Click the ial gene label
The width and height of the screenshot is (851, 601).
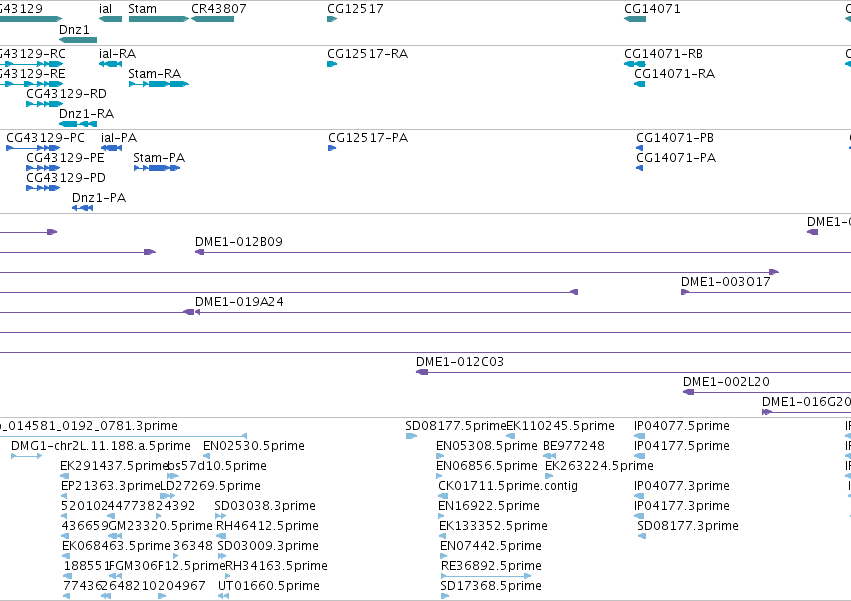(105, 9)
